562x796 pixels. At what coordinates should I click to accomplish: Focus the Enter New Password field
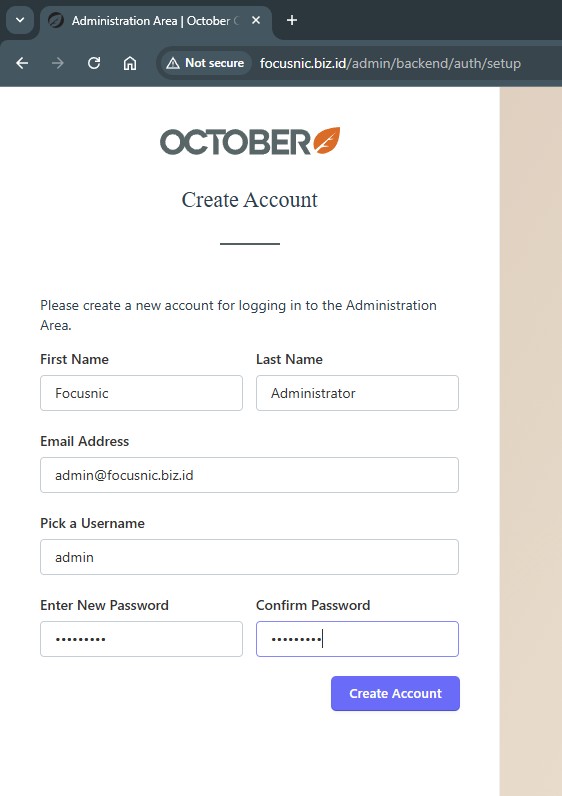tap(141, 639)
